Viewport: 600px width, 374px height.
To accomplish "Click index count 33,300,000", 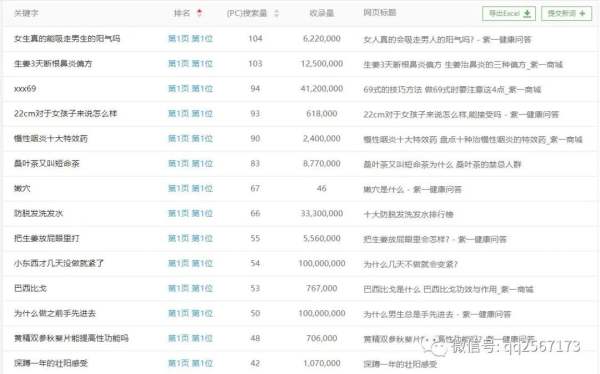I will point(321,213).
